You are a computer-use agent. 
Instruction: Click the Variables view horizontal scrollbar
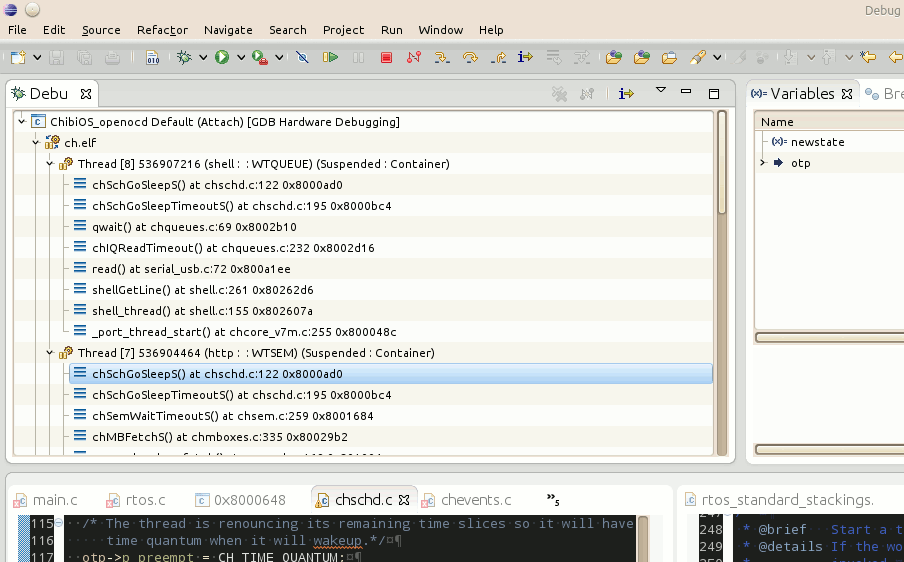tap(829, 449)
